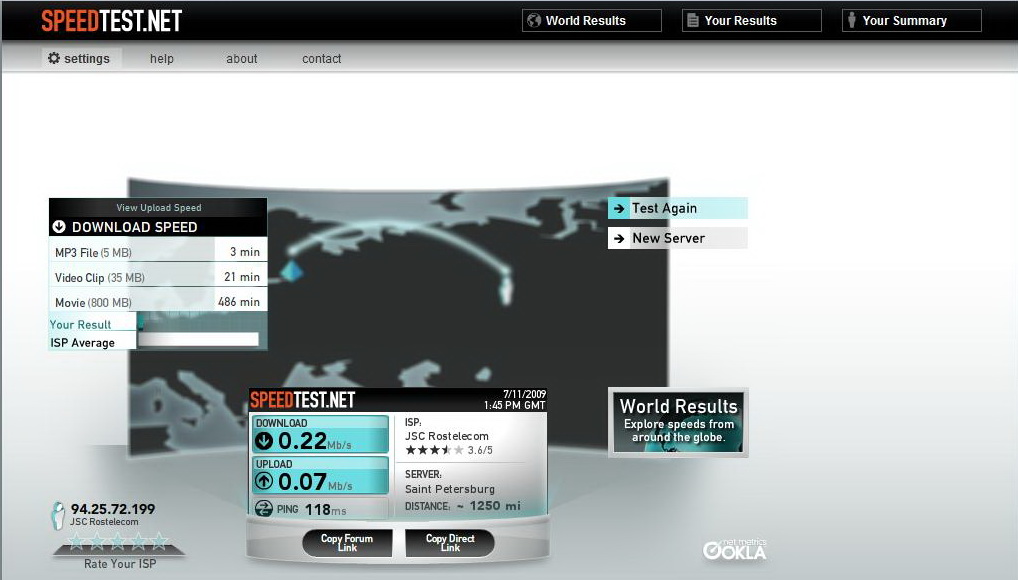Rate your ISP with the first star

point(77,541)
